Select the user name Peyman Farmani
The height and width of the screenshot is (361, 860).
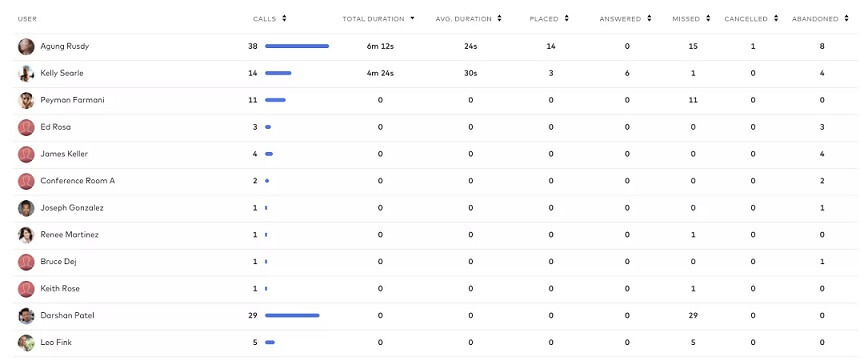(x=72, y=100)
